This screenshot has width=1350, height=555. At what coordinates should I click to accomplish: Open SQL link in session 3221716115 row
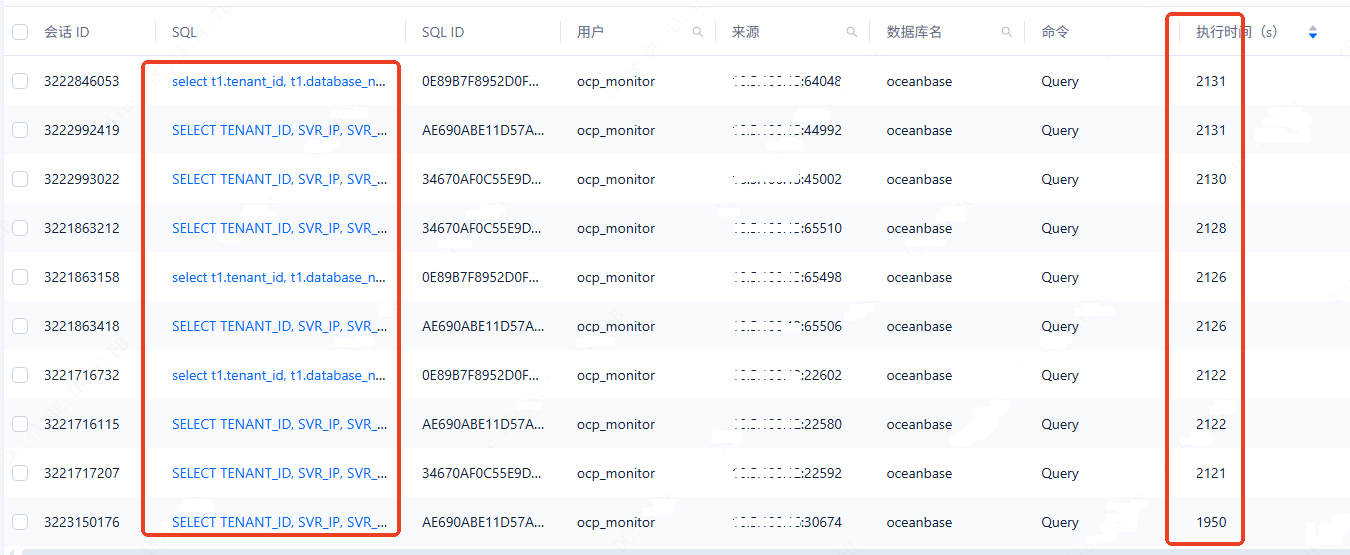point(279,424)
